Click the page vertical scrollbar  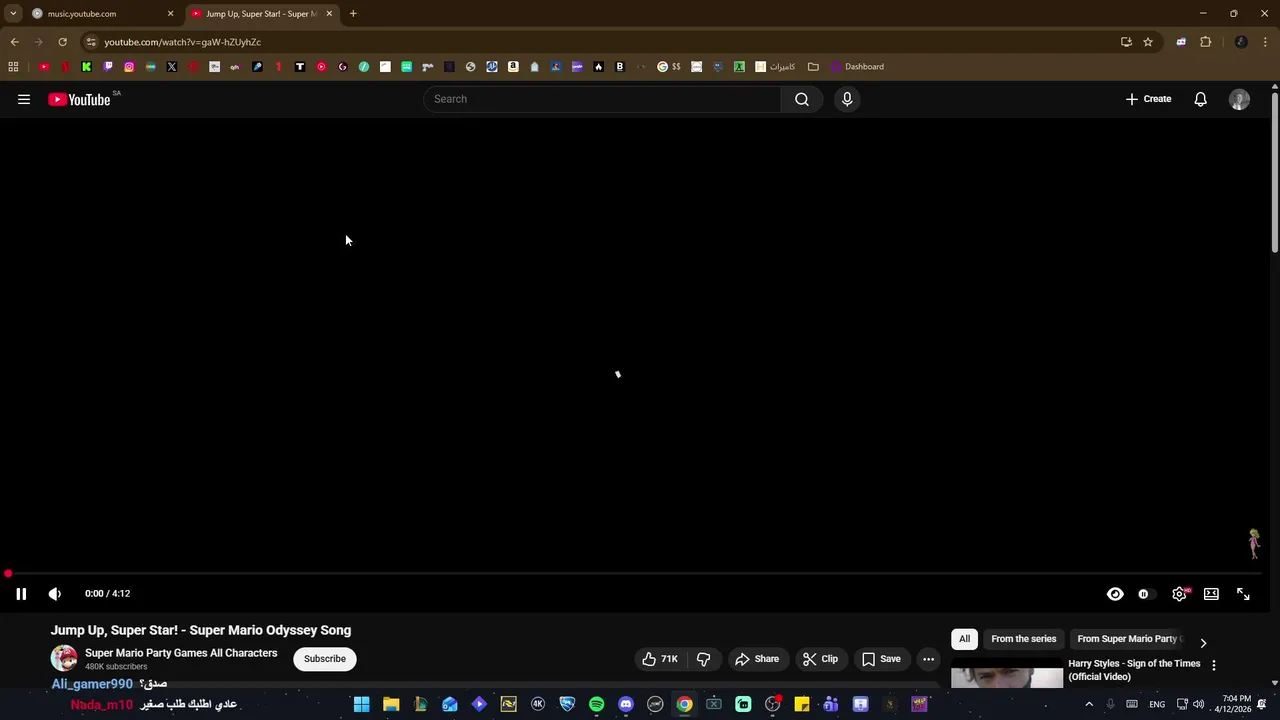1275,170
